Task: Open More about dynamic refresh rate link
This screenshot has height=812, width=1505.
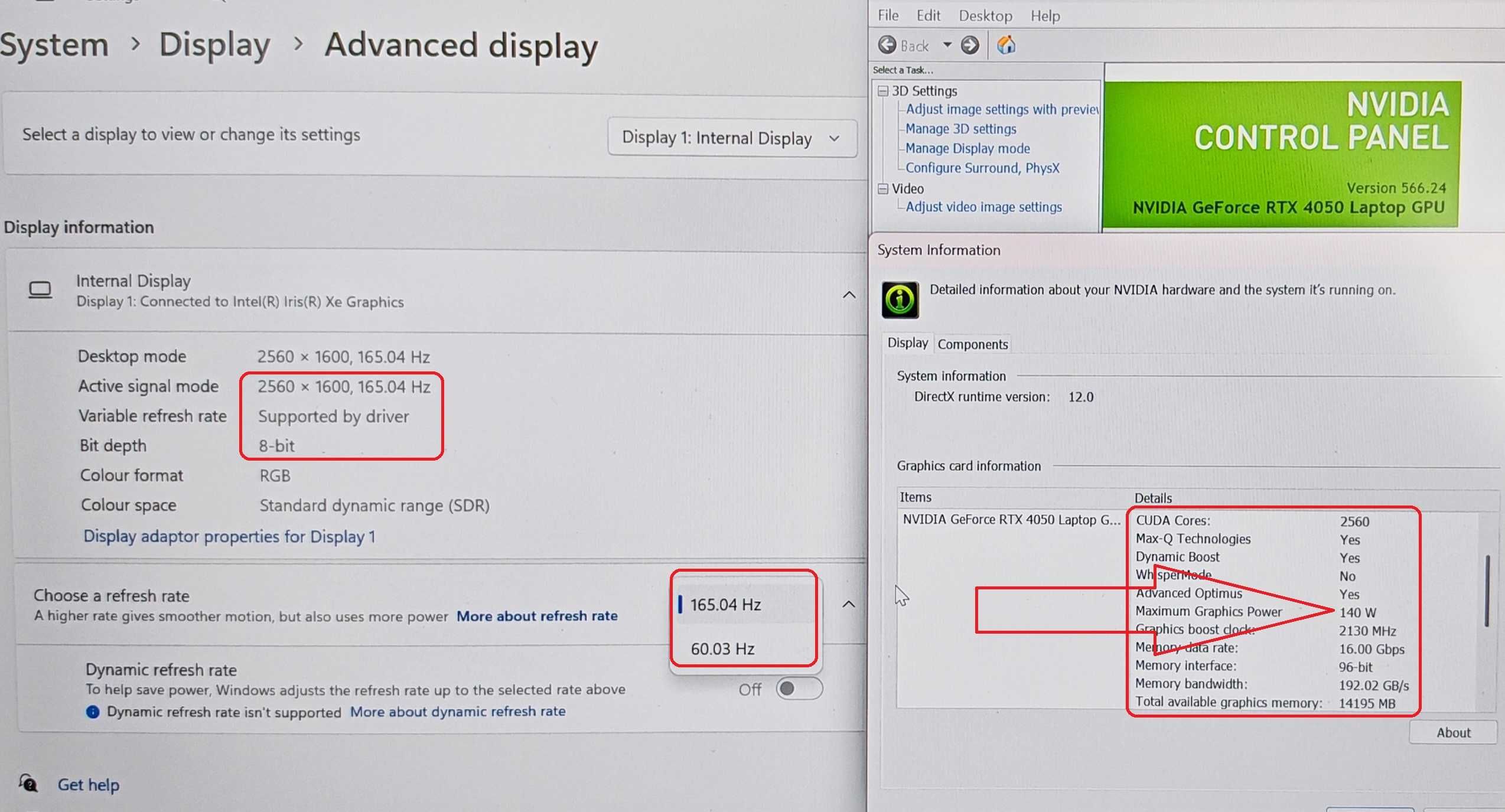Action: 458,711
